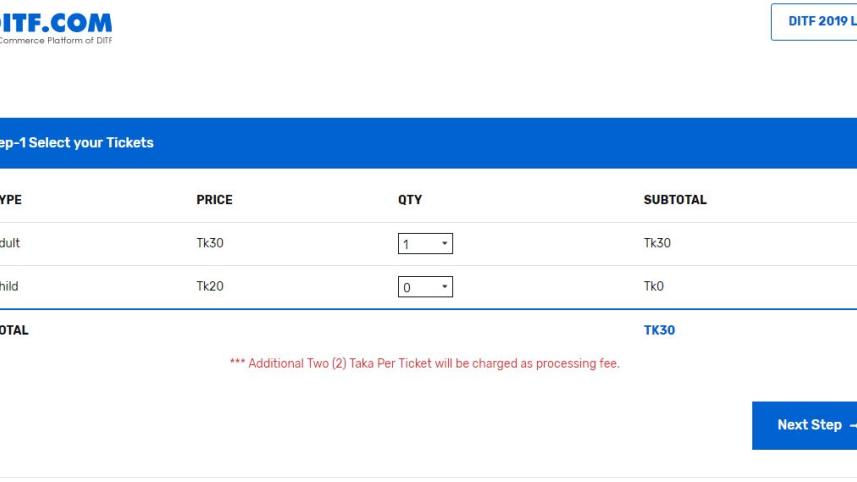Select the Child ticket type label
Image resolution: width=857 pixels, height=482 pixels.
[10, 287]
